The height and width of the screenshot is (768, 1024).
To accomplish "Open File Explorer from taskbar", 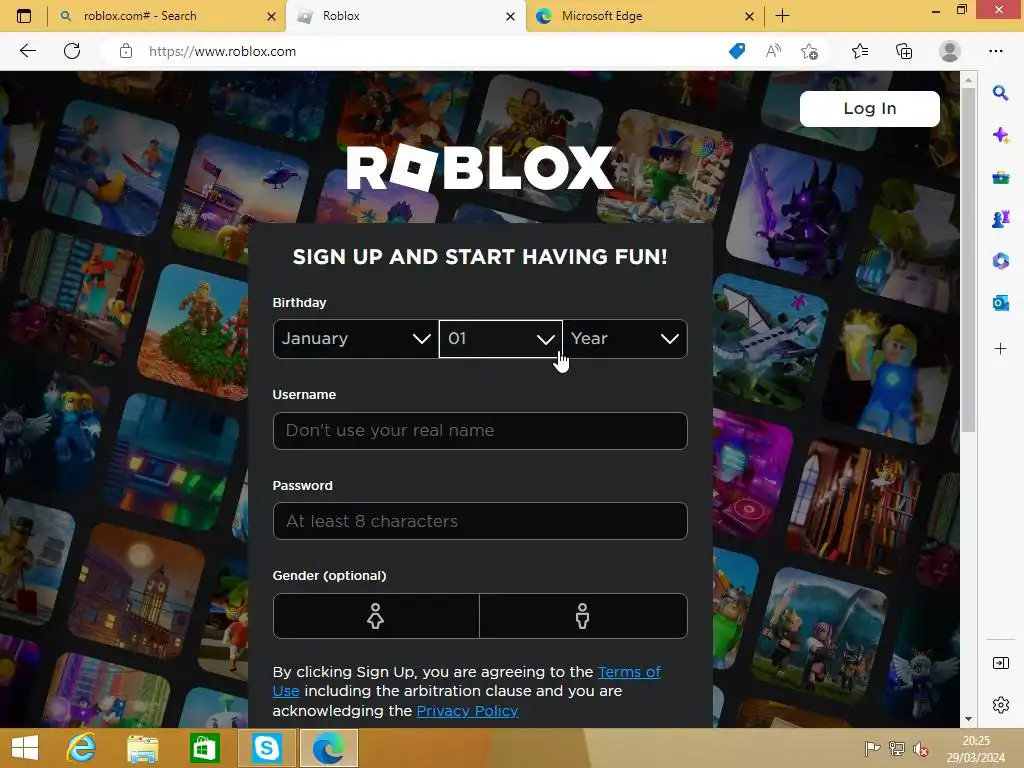I will tap(142, 748).
